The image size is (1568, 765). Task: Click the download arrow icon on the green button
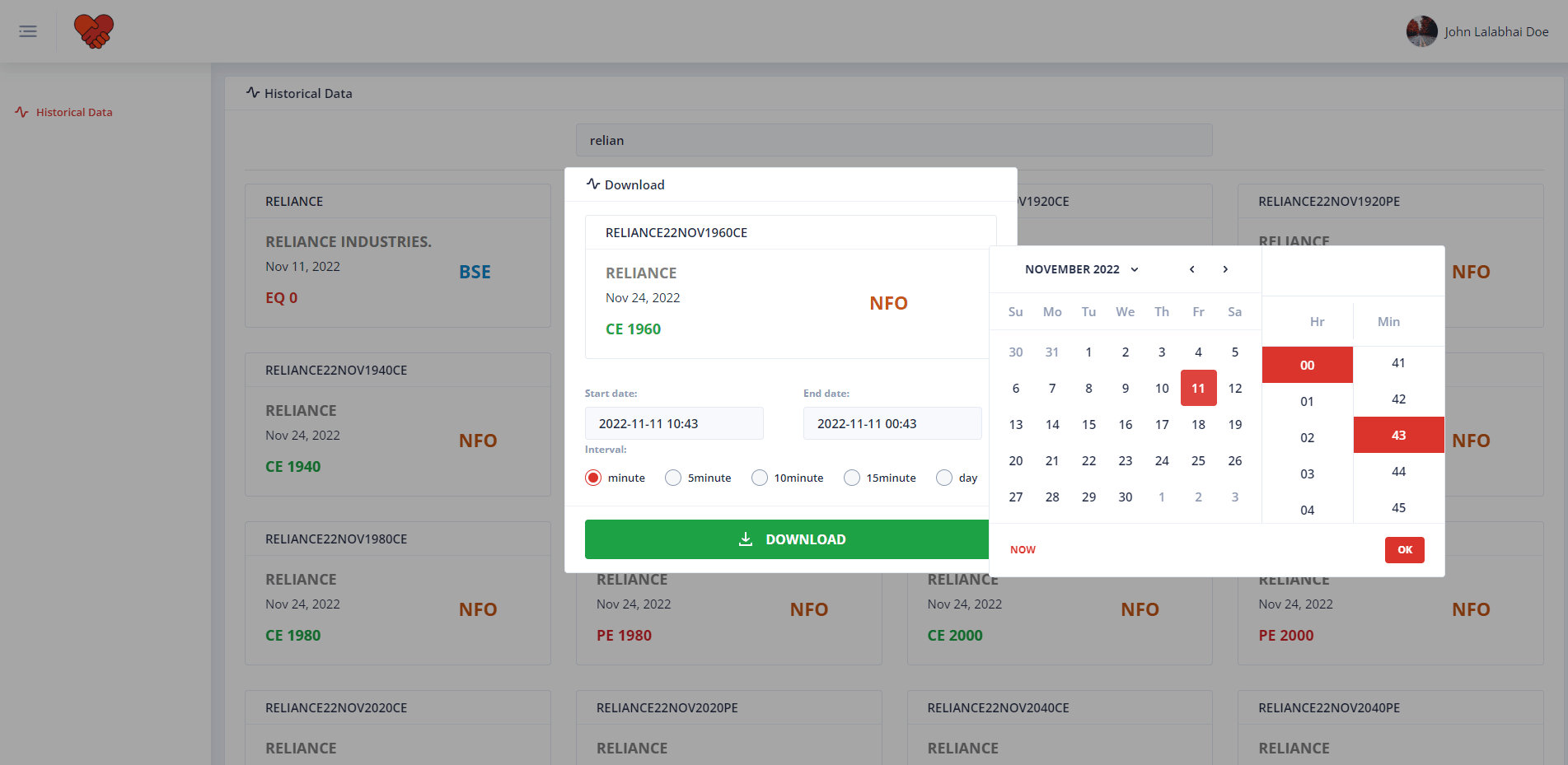click(746, 539)
